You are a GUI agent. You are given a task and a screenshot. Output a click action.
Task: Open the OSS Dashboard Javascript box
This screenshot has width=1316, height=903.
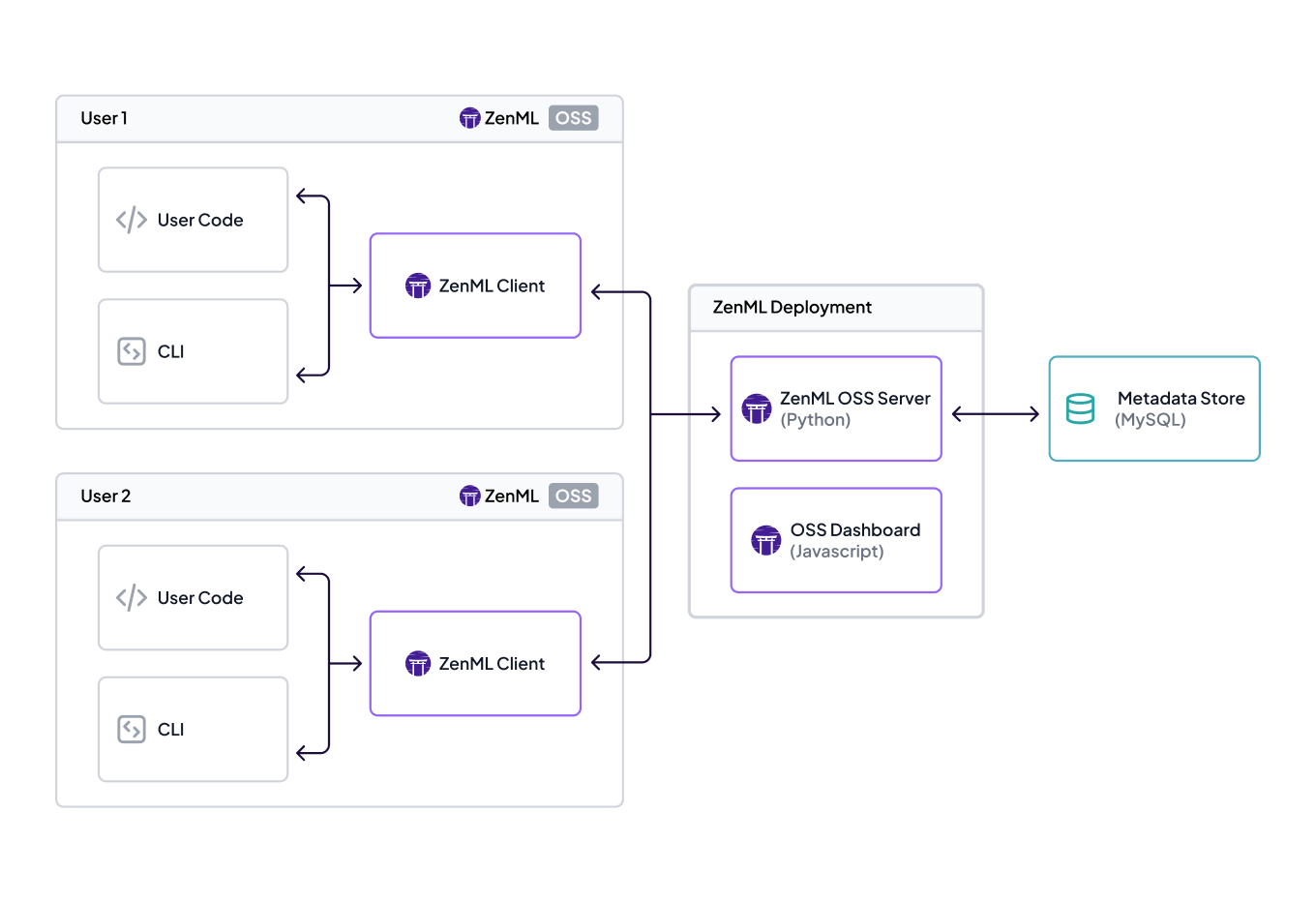835,540
